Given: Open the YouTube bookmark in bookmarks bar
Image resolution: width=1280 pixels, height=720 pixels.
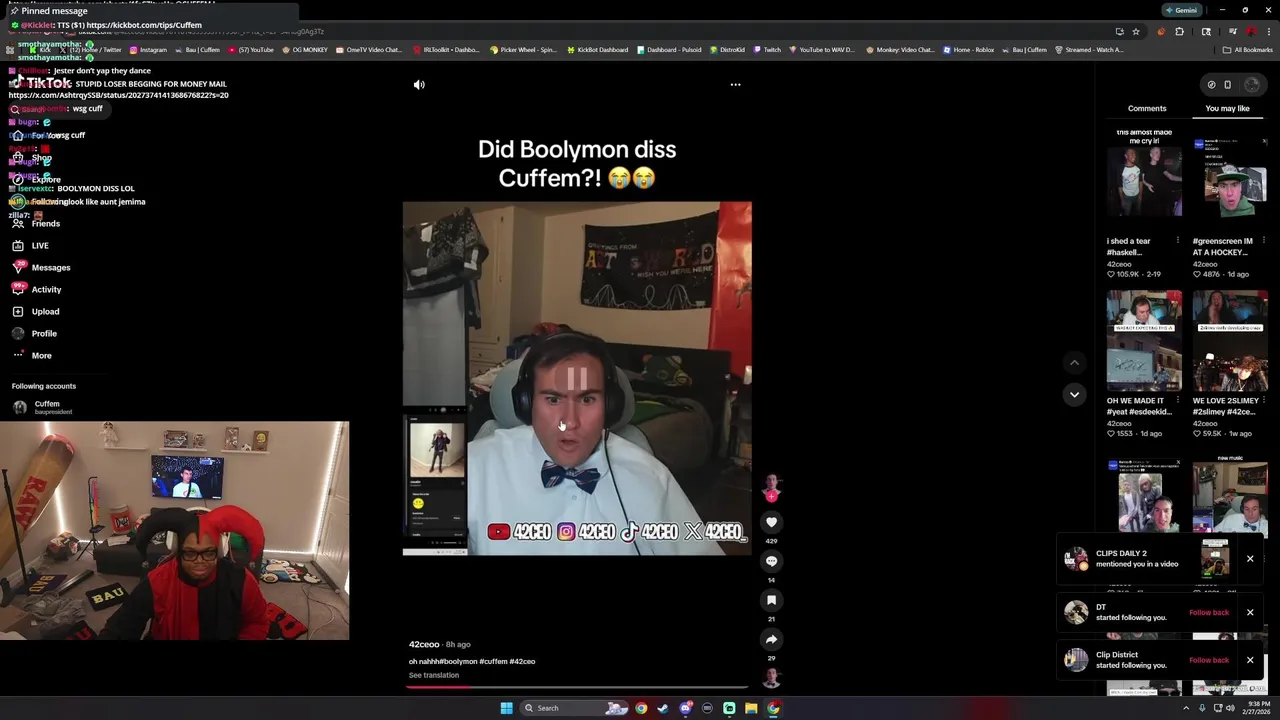Looking at the screenshot, I should [x=251, y=49].
